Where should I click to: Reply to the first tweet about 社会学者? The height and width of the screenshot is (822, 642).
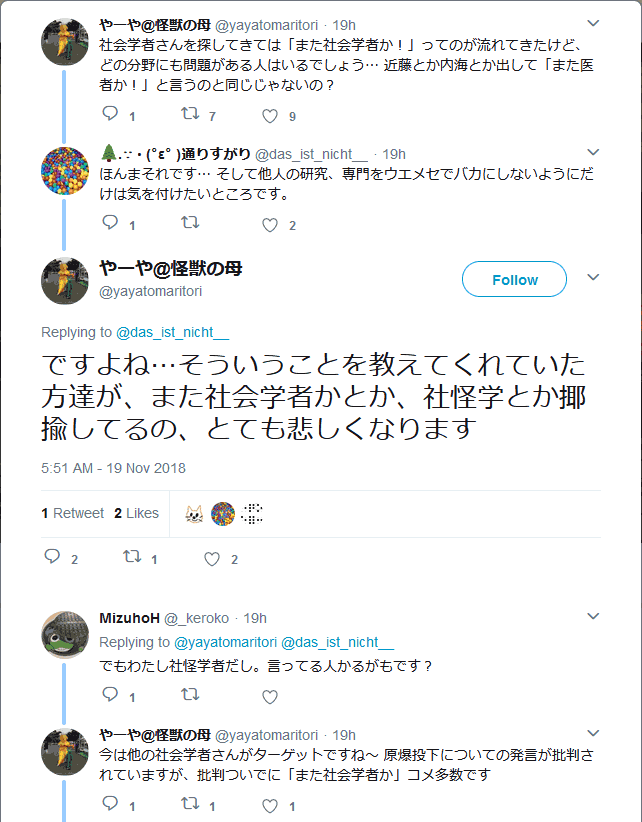pyautogui.click(x=110, y=116)
